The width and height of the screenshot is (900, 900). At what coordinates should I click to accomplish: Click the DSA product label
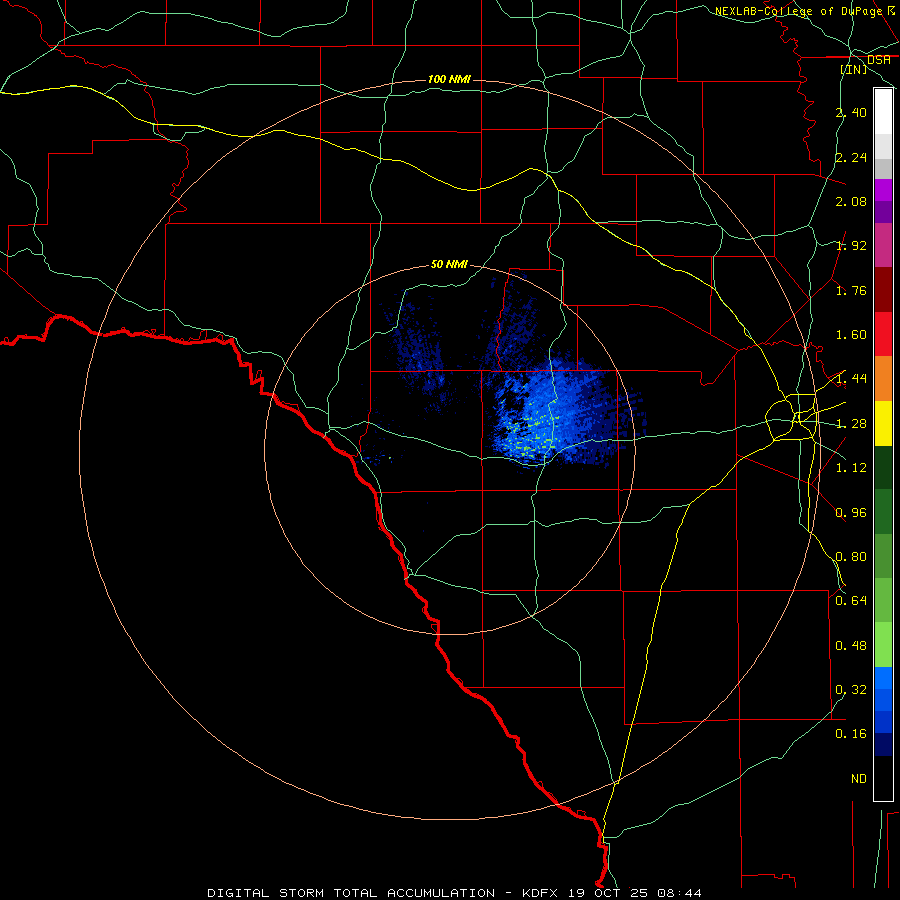tap(879, 60)
